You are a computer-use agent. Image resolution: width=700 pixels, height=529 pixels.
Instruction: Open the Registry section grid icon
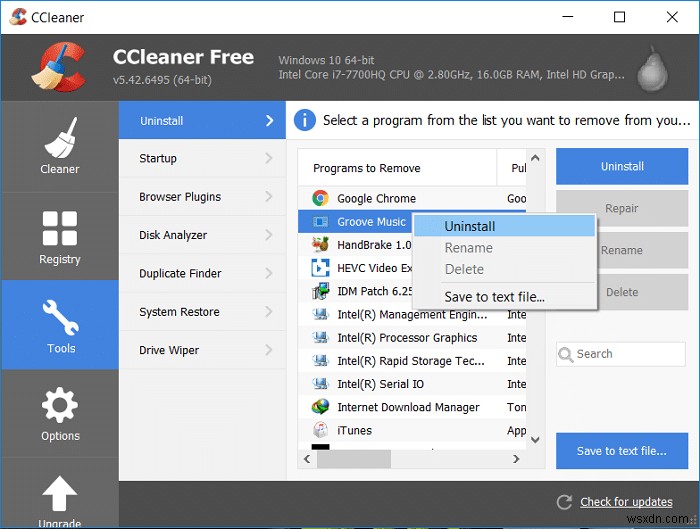pos(60,228)
